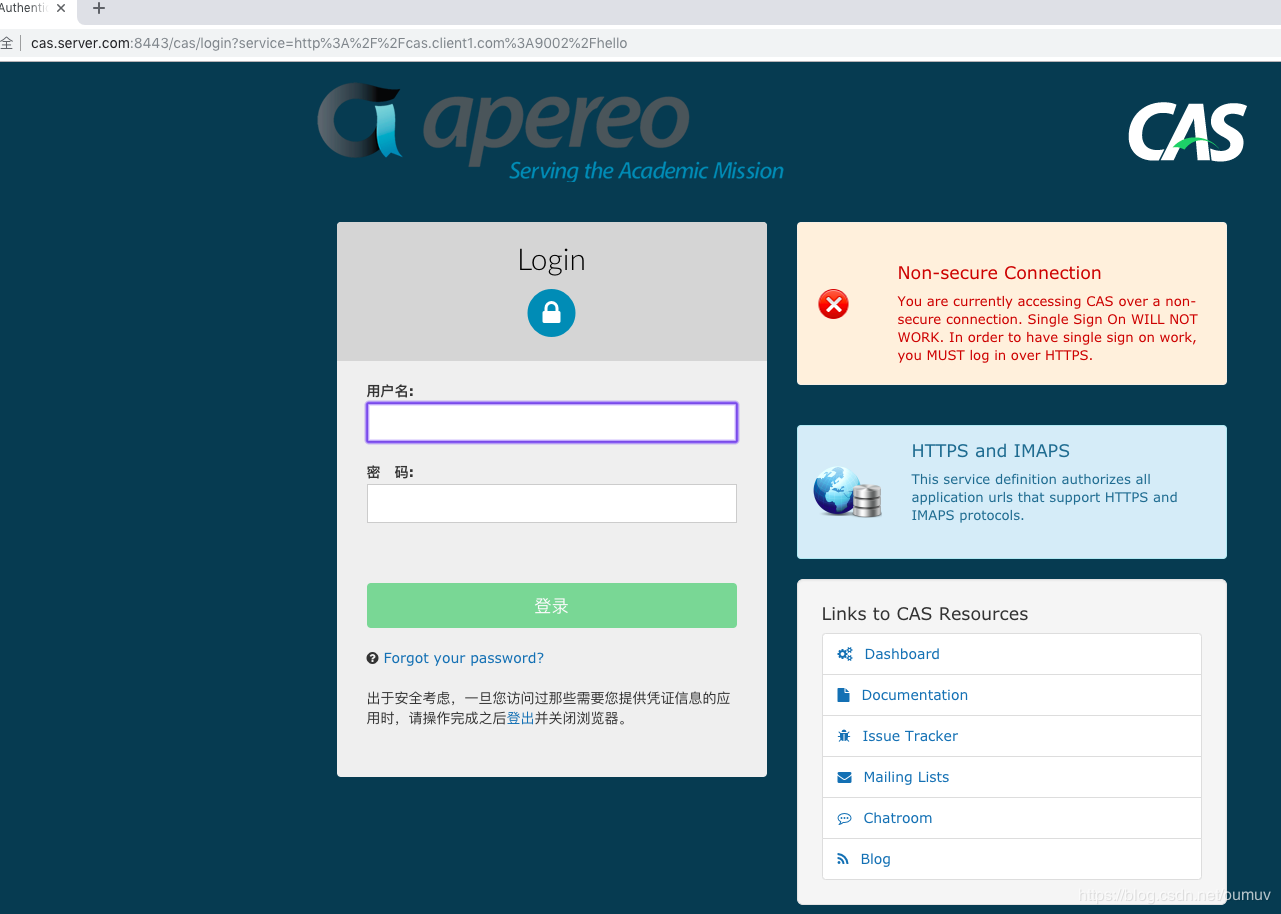
Task: Click the file icon beside Documentation
Action: tap(843, 695)
